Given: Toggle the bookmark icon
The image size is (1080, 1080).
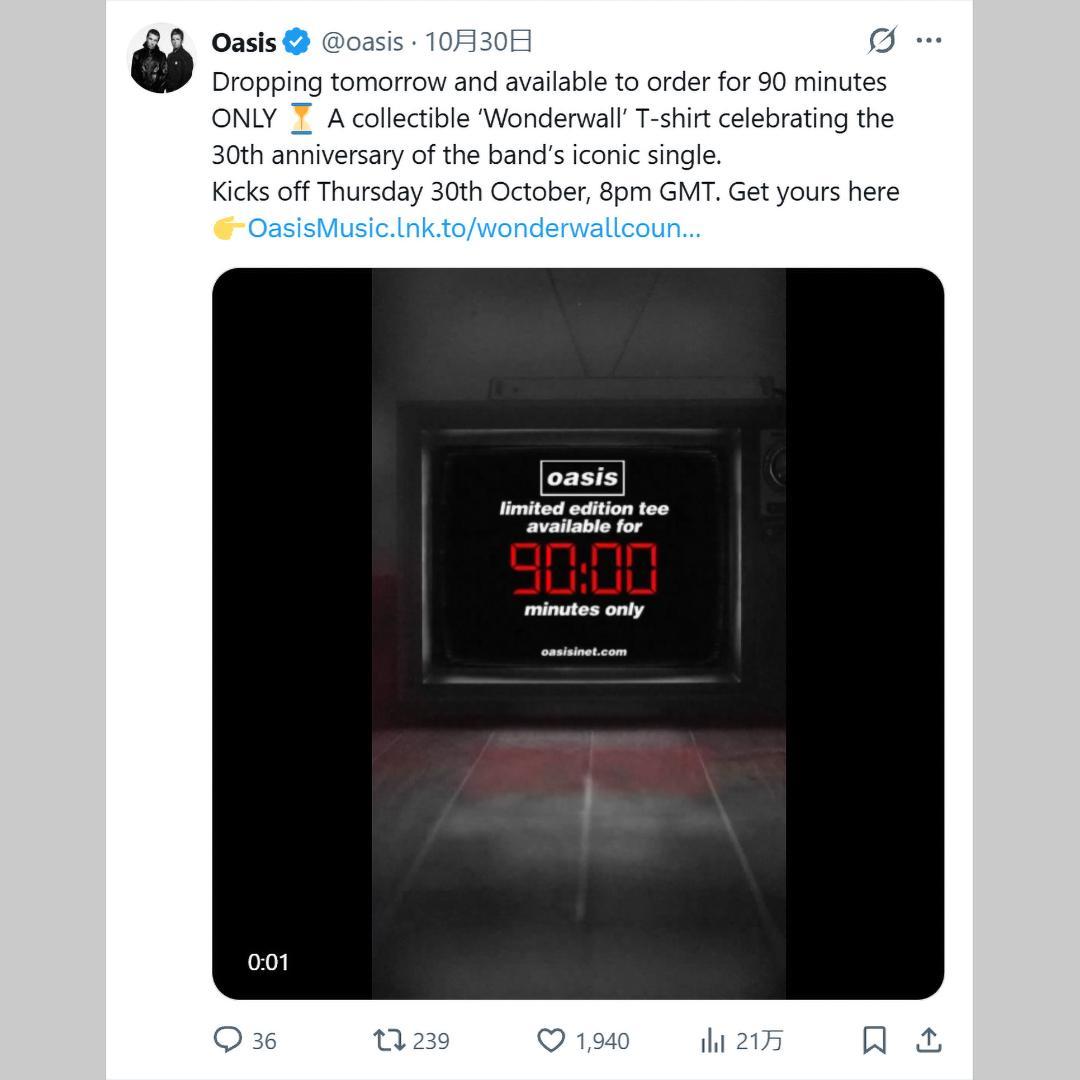Looking at the screenshot, I should [x=874, y=1040].
